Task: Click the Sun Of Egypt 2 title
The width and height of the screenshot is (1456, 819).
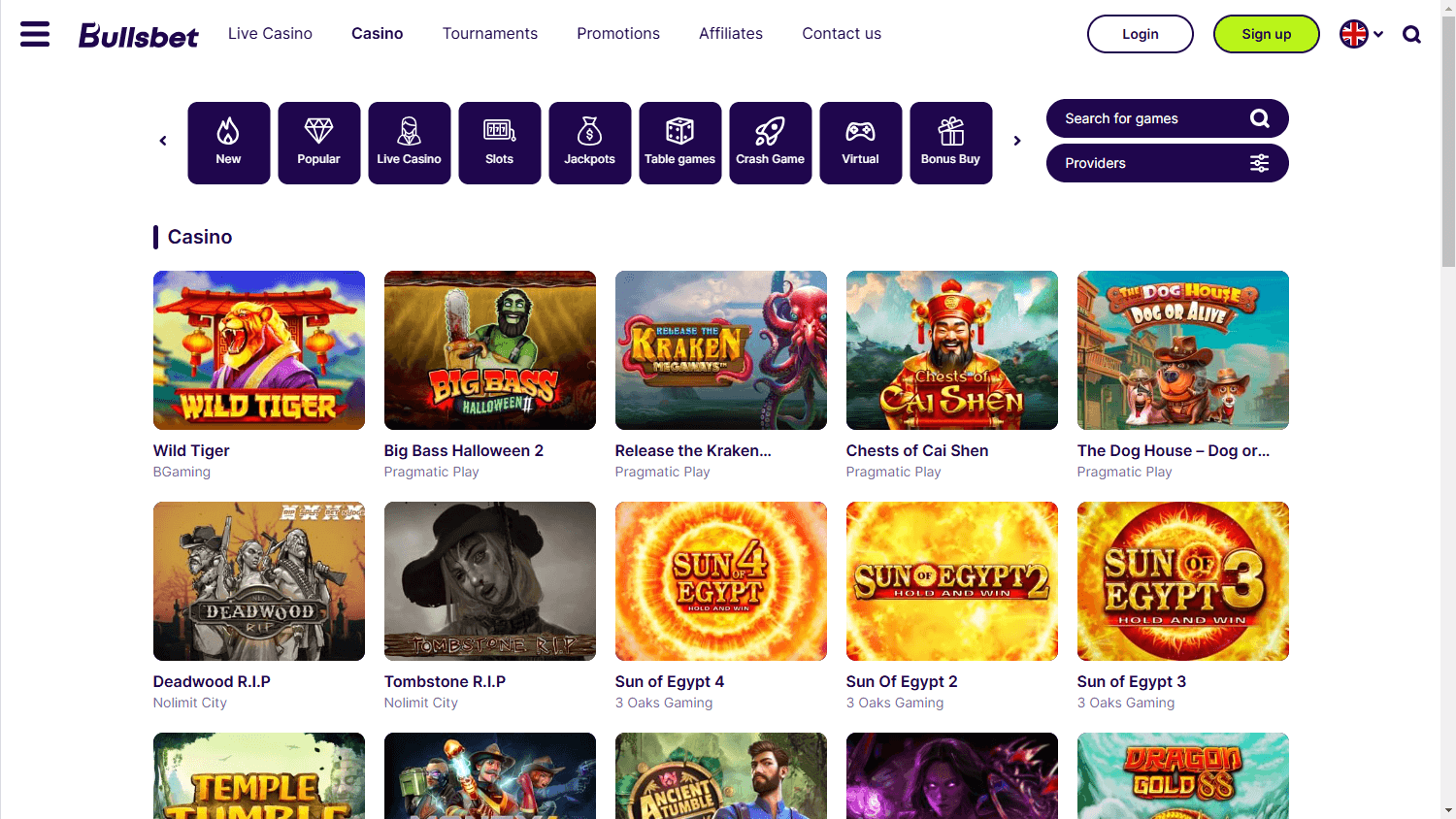Action: coord(902,681)
